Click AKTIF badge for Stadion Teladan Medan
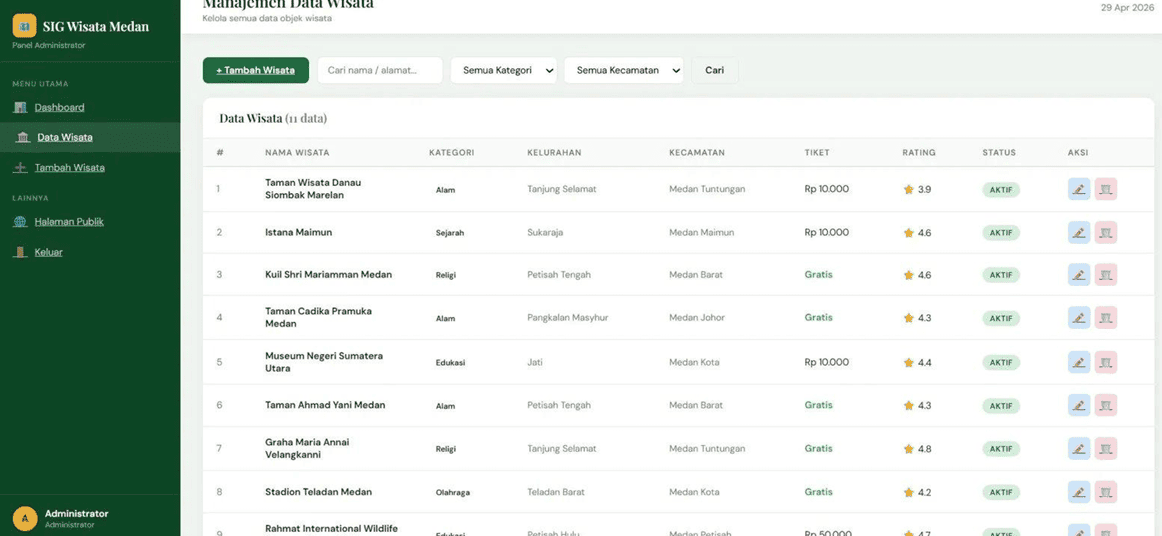 point(1001,492)
